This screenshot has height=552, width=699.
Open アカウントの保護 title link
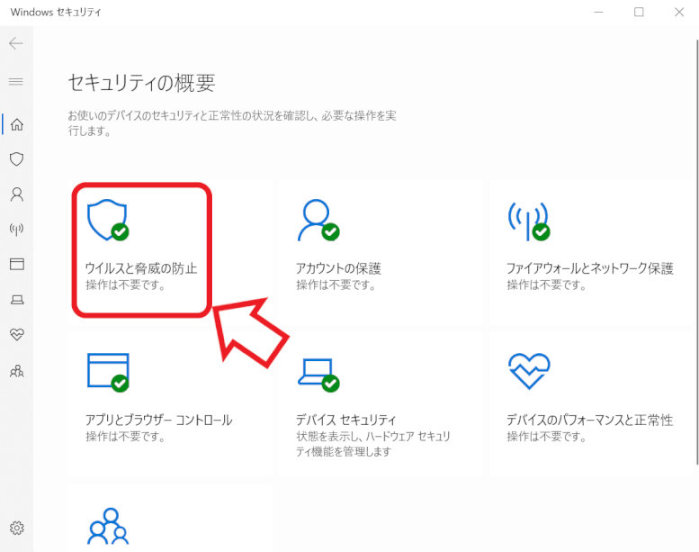pos(338,268)
